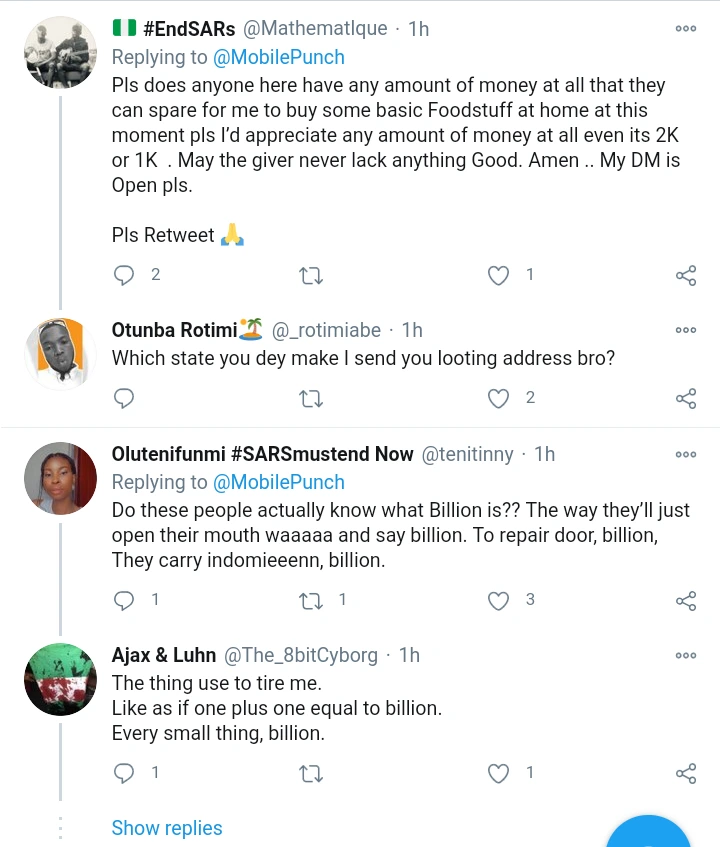Open more options for #EndSARs tweet

tap(686, 29)
